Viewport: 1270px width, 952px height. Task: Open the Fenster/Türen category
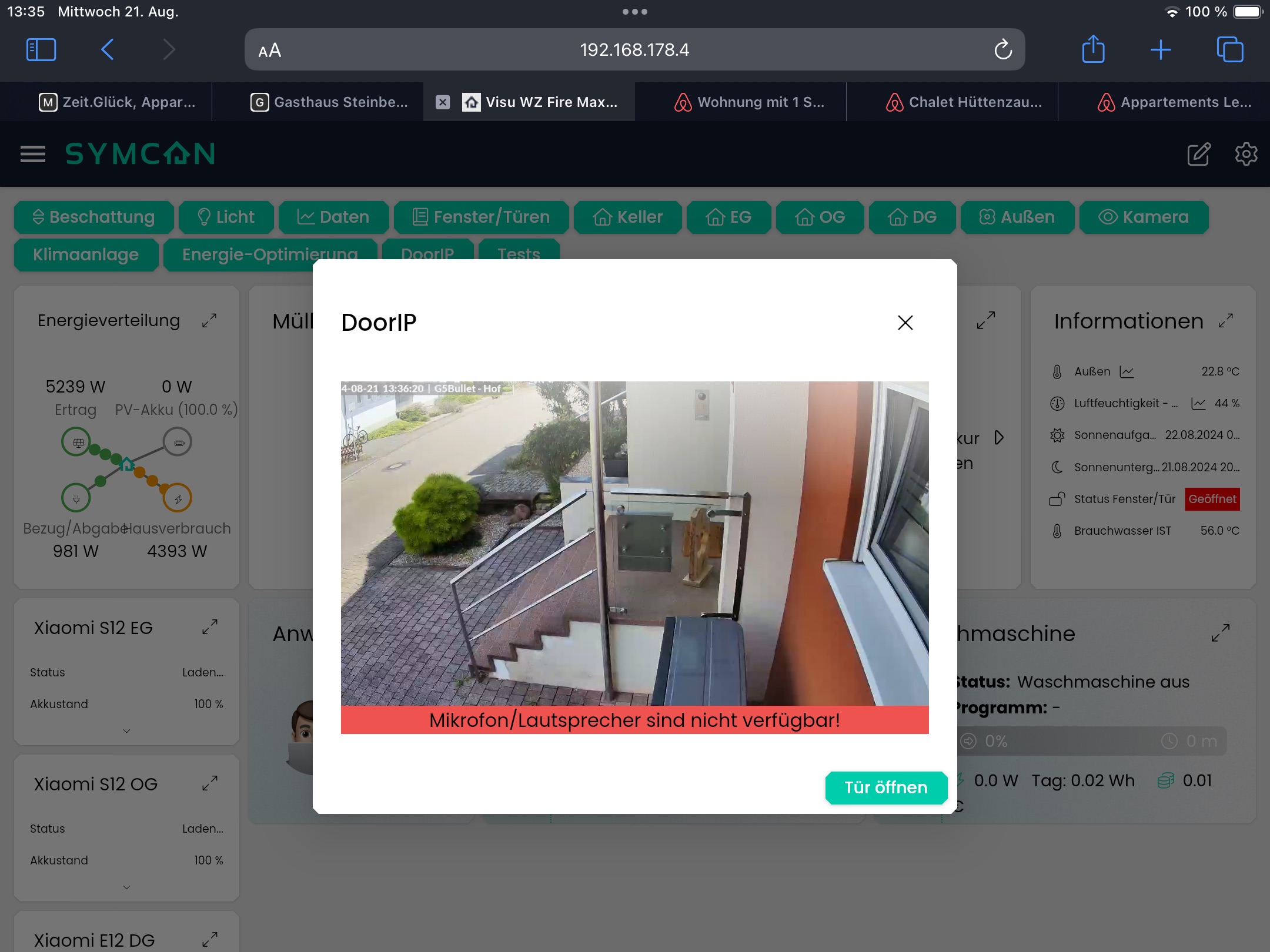[x=482, y=217]
